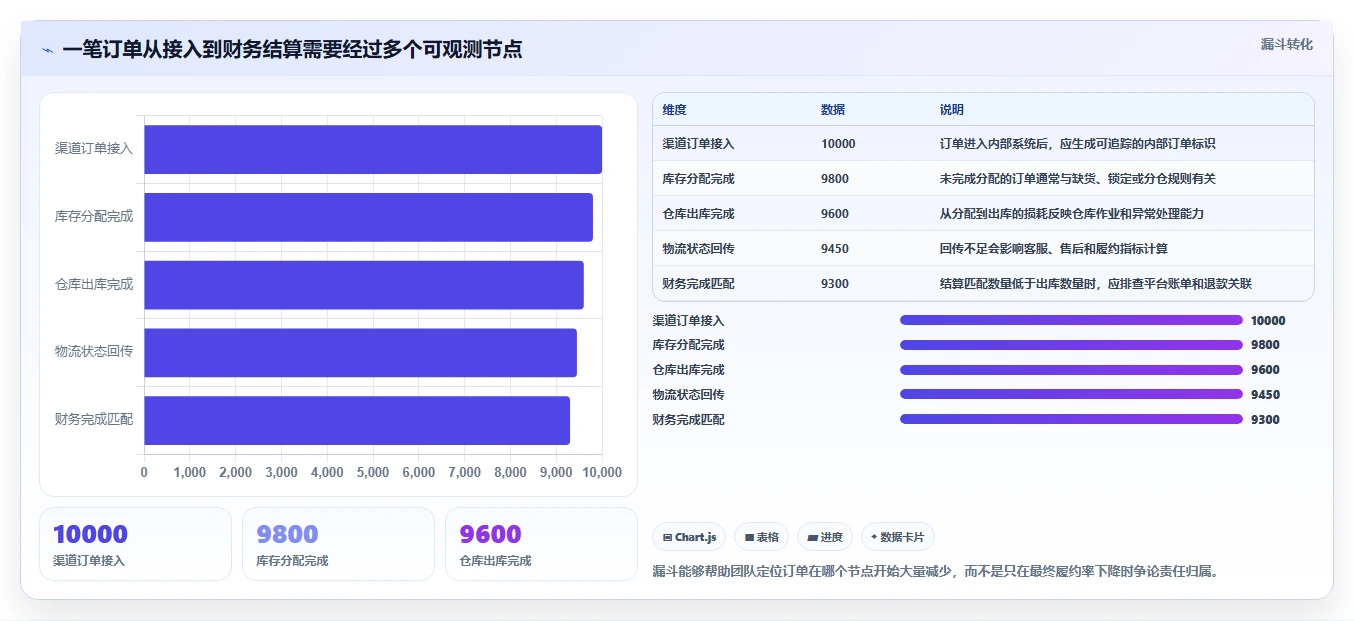The image size is (1354, 621).
Task: Click the 库存分配完成 y-axis label in the chart
Action: coord(94,217)
